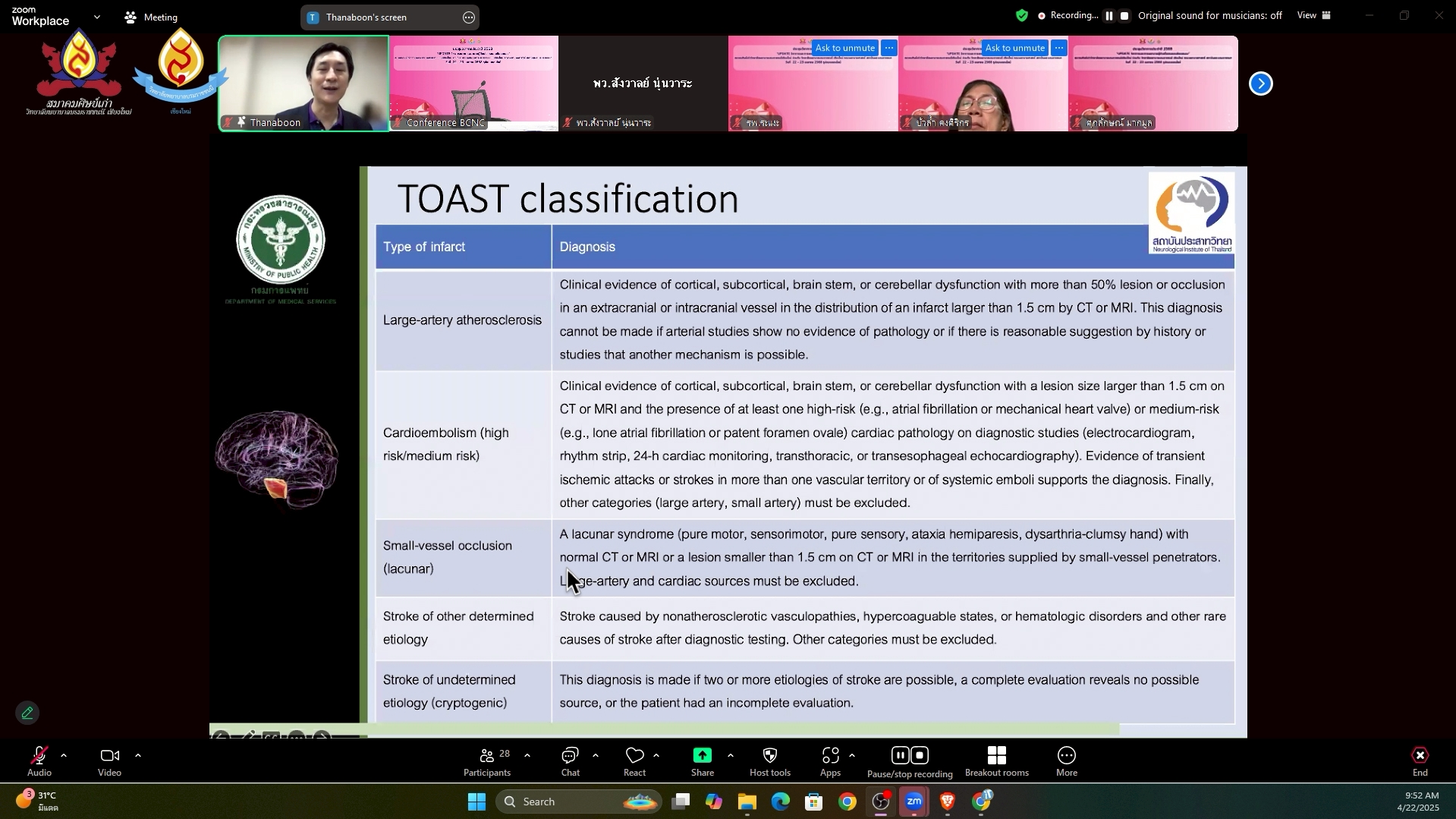
Task: Open Thanaboon's screen share options
Action: click(x=469, y=17)
